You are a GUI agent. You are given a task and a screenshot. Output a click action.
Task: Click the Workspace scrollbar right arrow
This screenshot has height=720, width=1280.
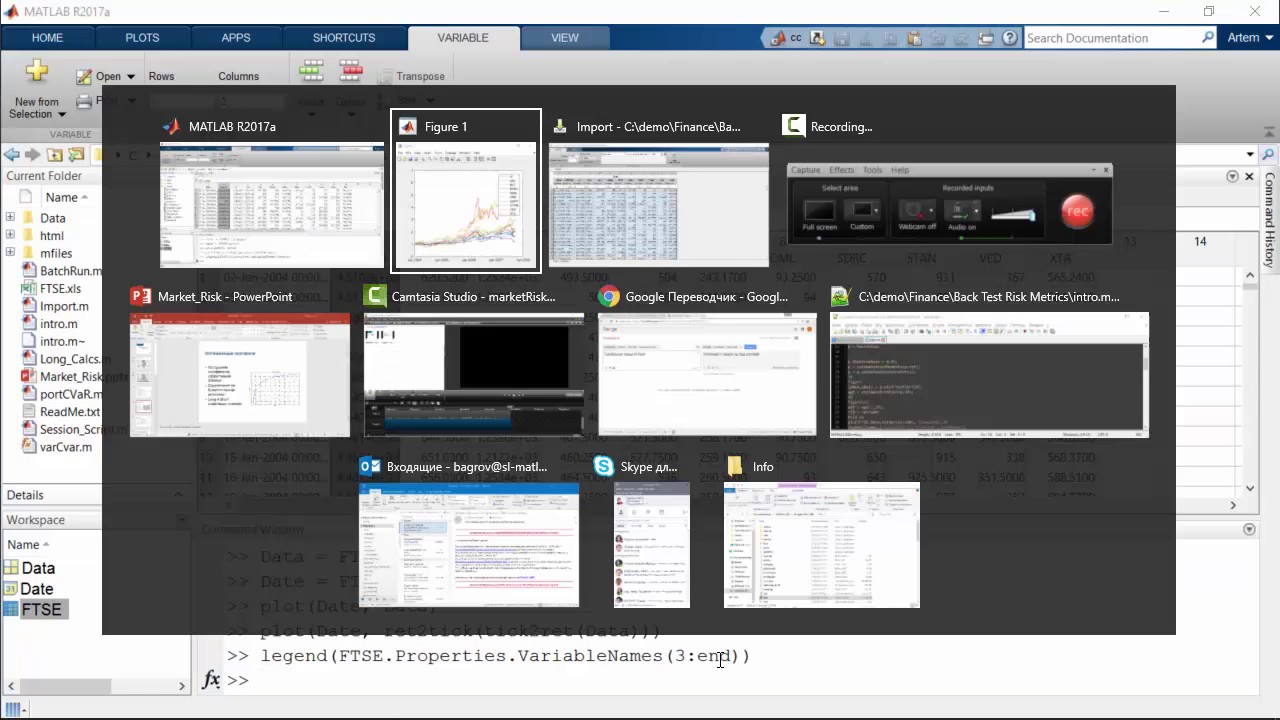[x=183, y=686]
